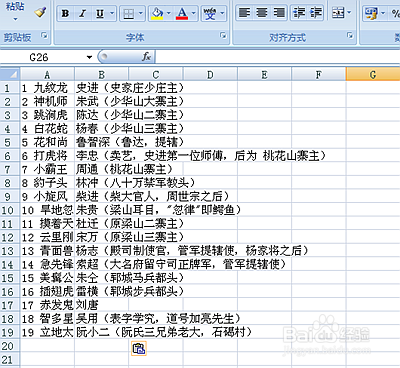Open the Clipboard (剪贴板) dialog launcher
This screenshot has height=368, width=400.
[44, 35]
